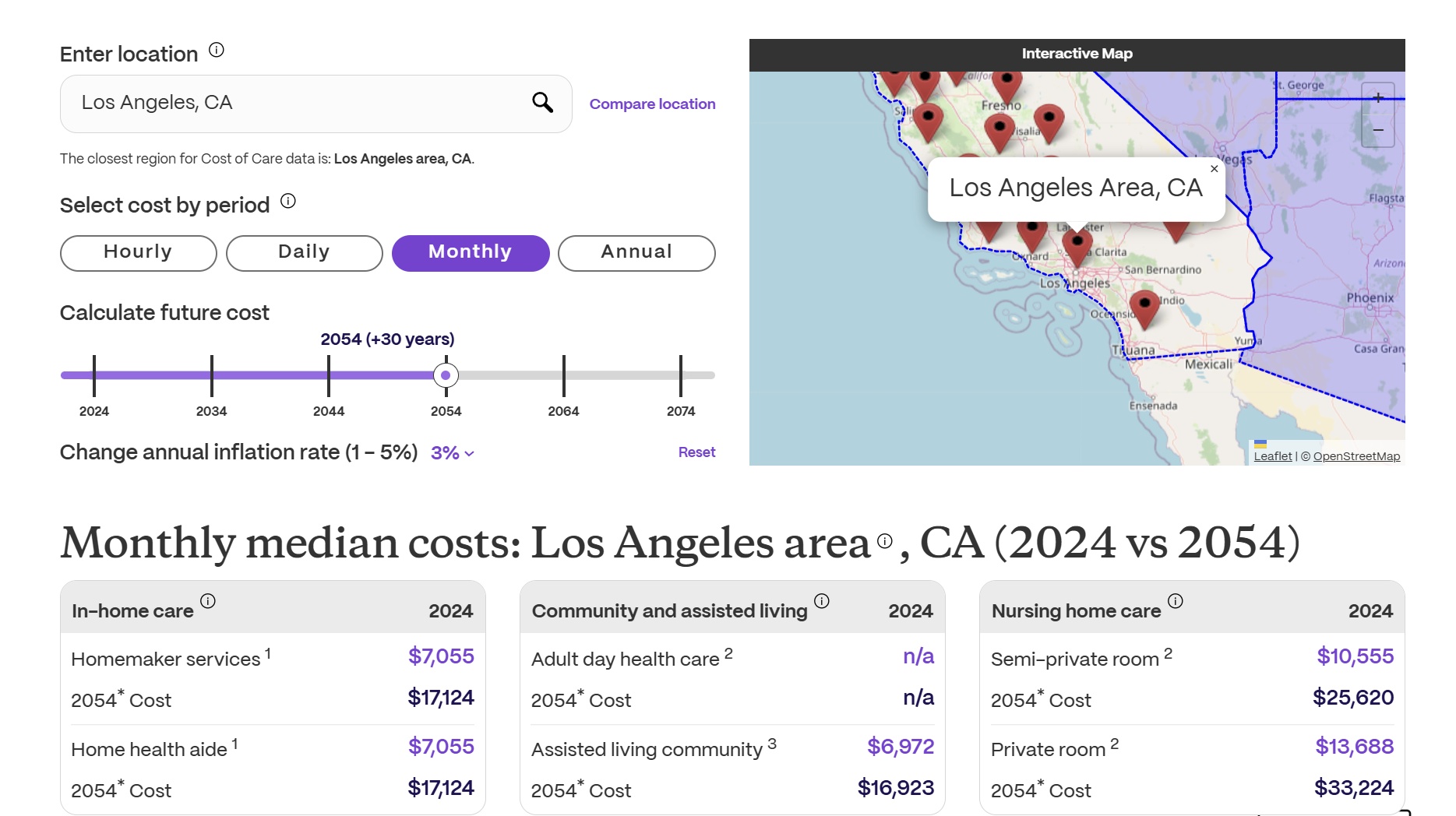Click the search magnifier icon in location field
Screen dimensions: 1456x816
[x=542, y=103]
